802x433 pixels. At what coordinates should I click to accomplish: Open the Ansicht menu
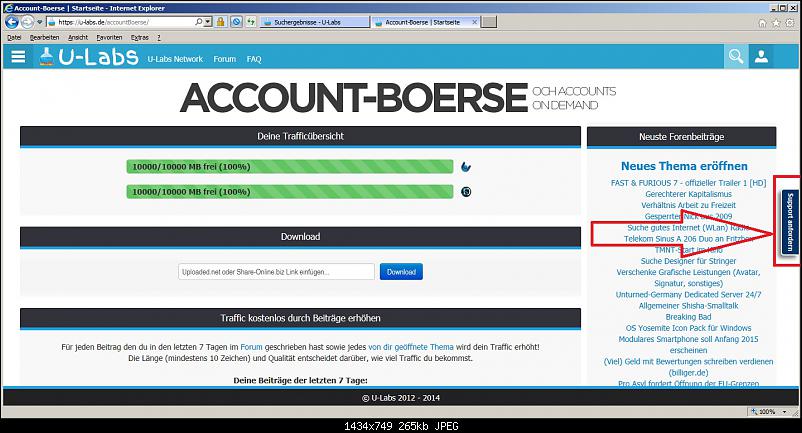click(78, 37)
